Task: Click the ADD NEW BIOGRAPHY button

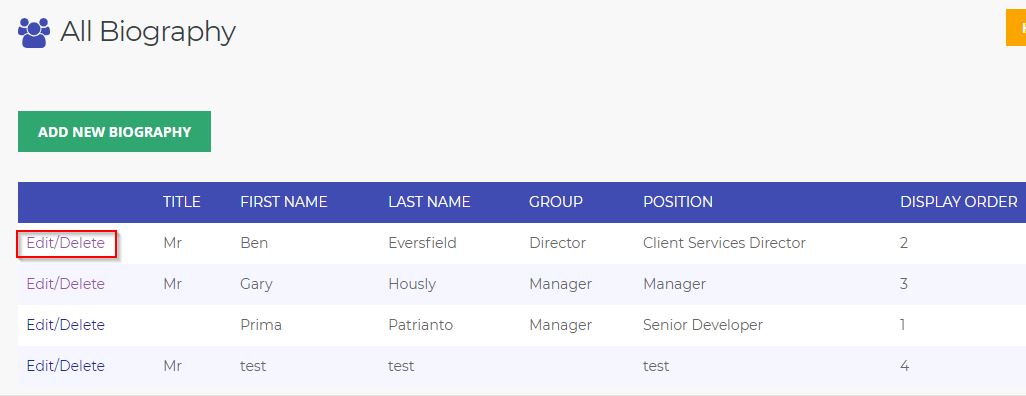Action: click(115, 132)
